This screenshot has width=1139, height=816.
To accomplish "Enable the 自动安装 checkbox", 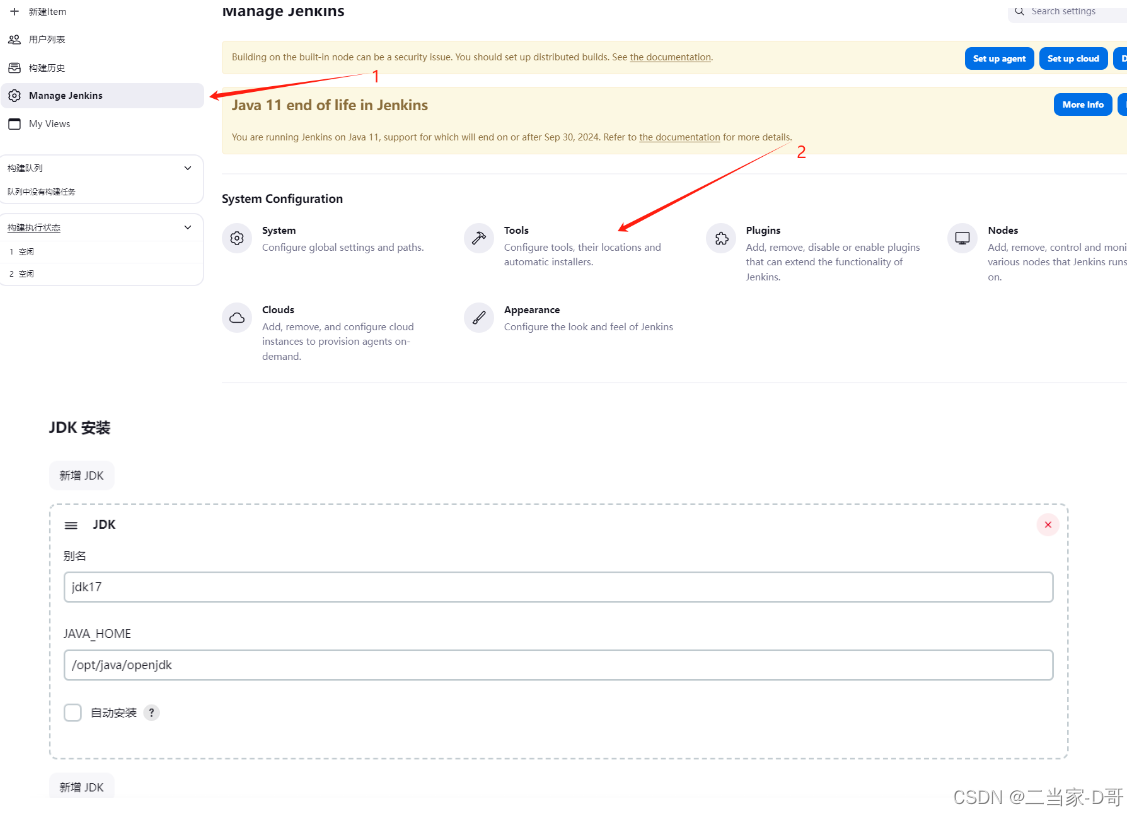I will [72, 712].
